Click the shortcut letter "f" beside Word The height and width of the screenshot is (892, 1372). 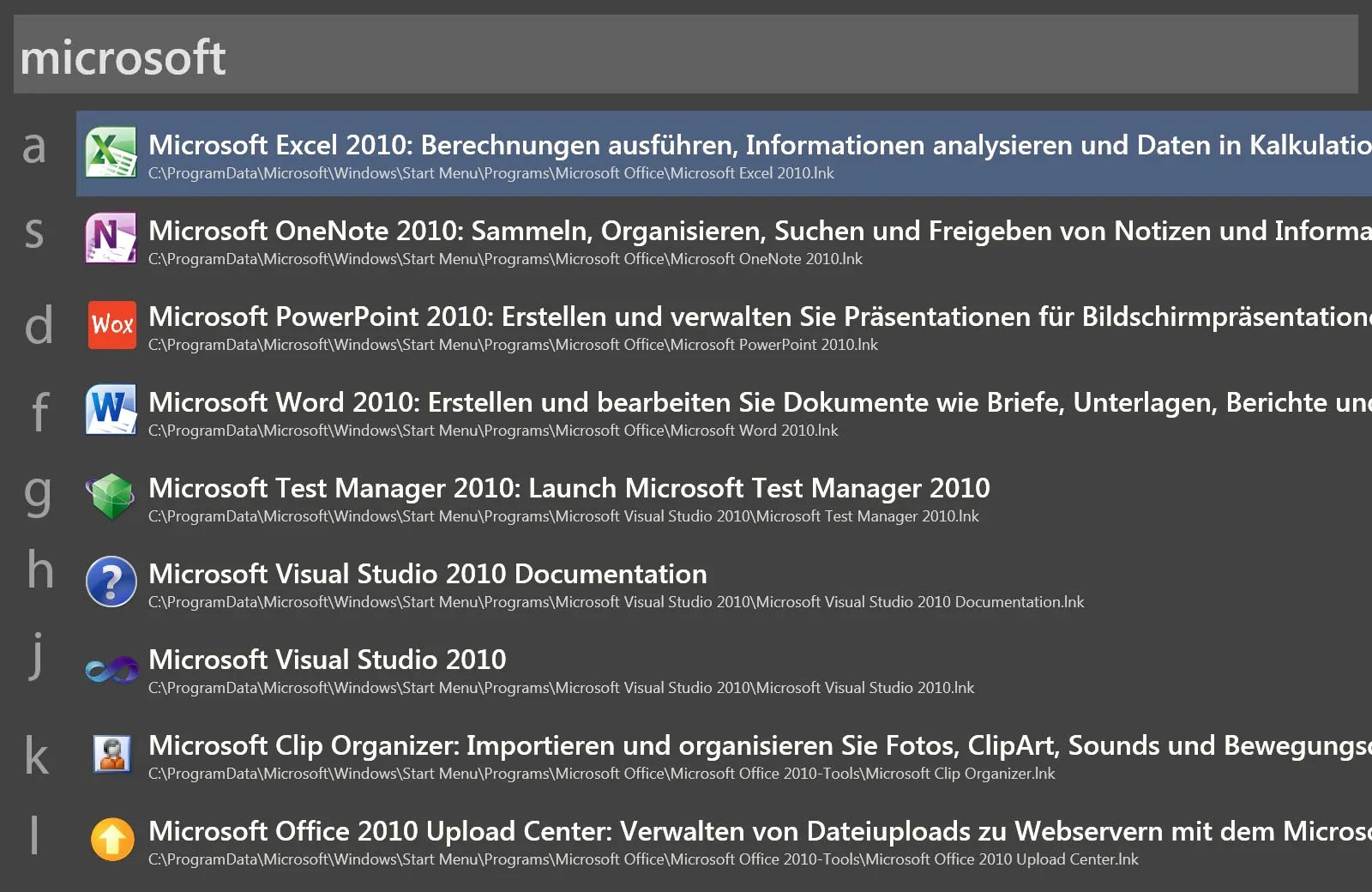click(x=40, y=410)
